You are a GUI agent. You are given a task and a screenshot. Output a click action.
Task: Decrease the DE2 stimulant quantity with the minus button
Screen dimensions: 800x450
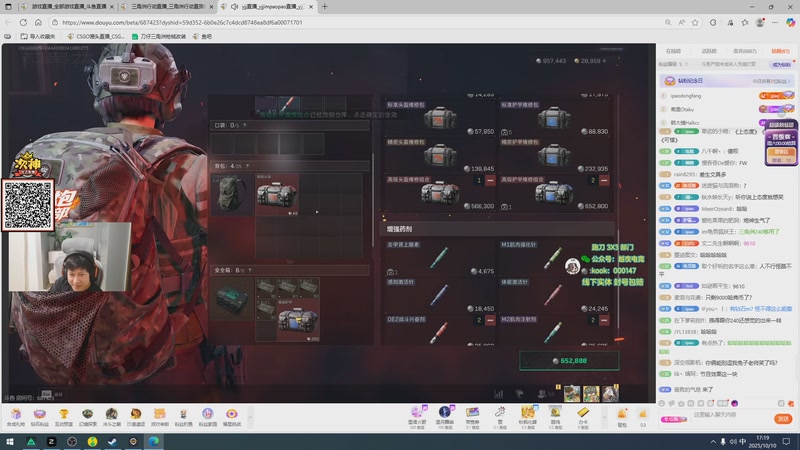[x=490, y=320]
